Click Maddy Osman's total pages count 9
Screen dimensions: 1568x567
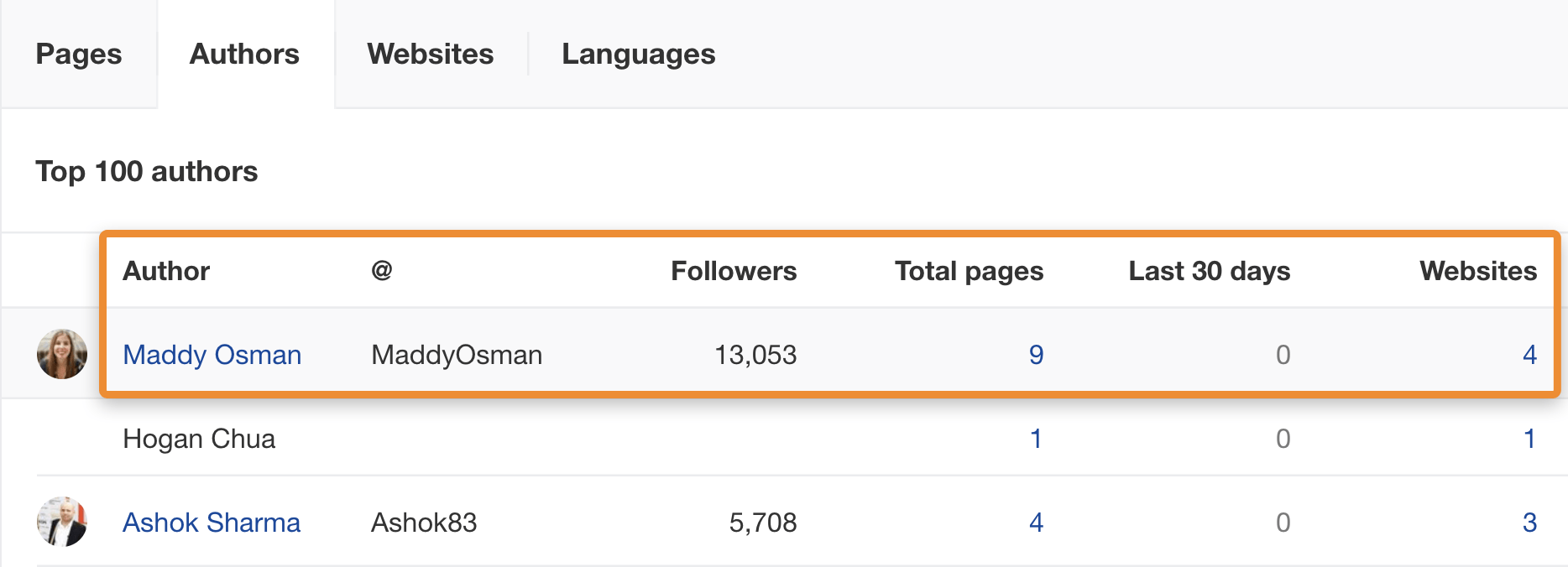[x=1036, y=355]
